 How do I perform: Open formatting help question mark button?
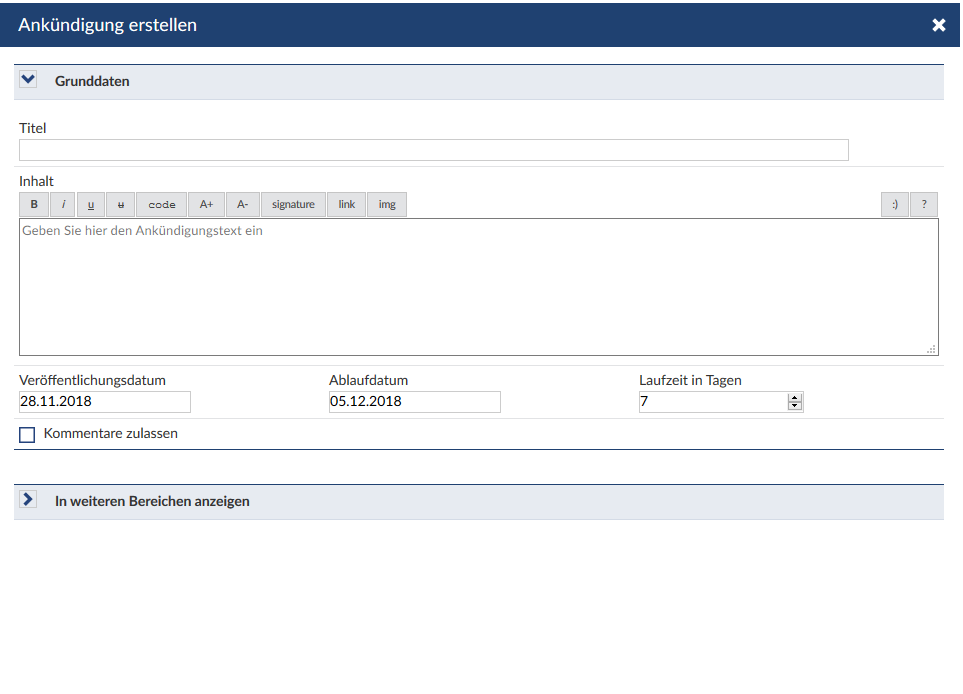[x=923, y=205]
